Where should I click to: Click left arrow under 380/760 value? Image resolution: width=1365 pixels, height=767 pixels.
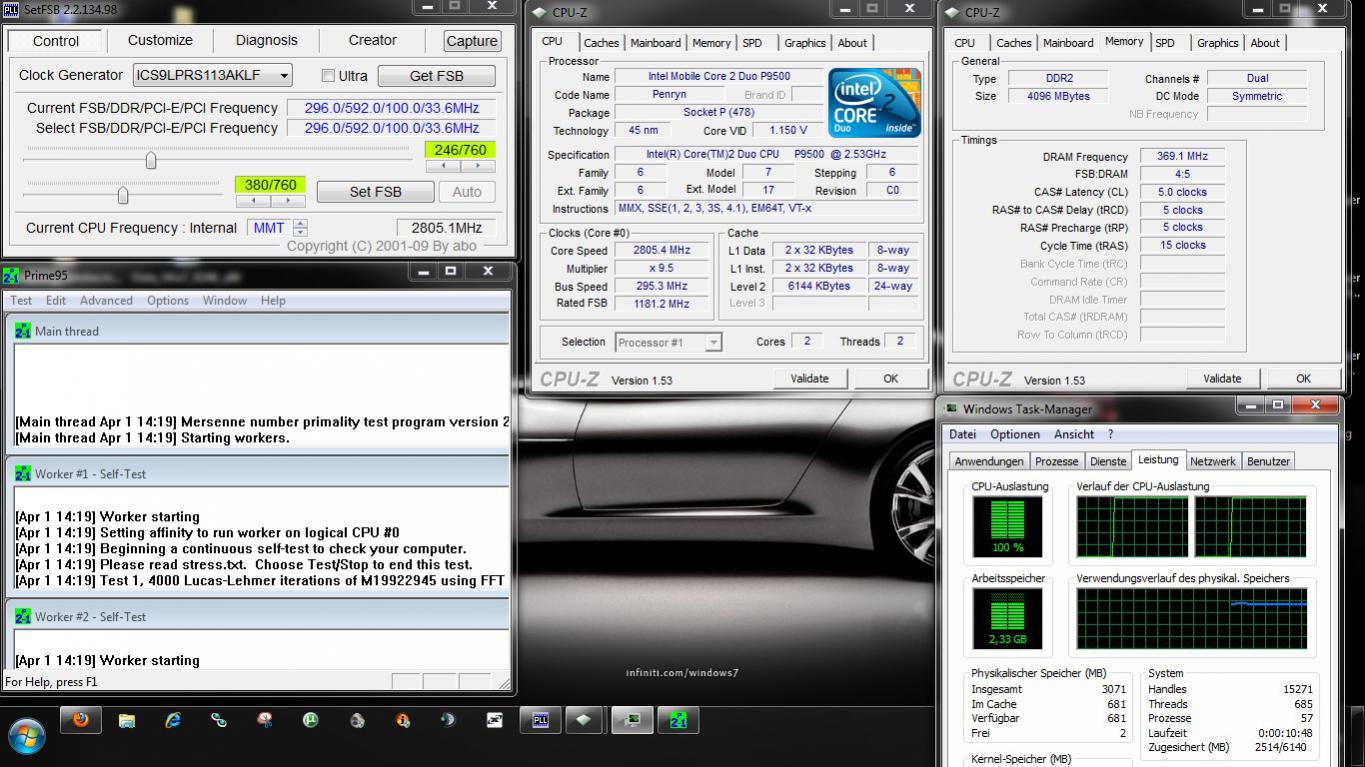253,201
